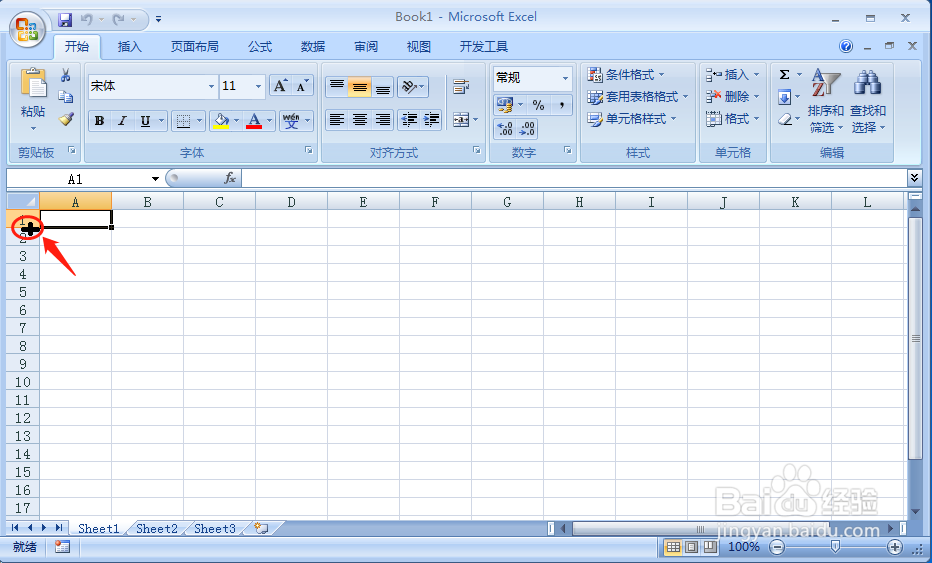The image size is (932, 563).
Task: Click 格式 format cells button
Action: pyautogui.click(x=732, y=119)
